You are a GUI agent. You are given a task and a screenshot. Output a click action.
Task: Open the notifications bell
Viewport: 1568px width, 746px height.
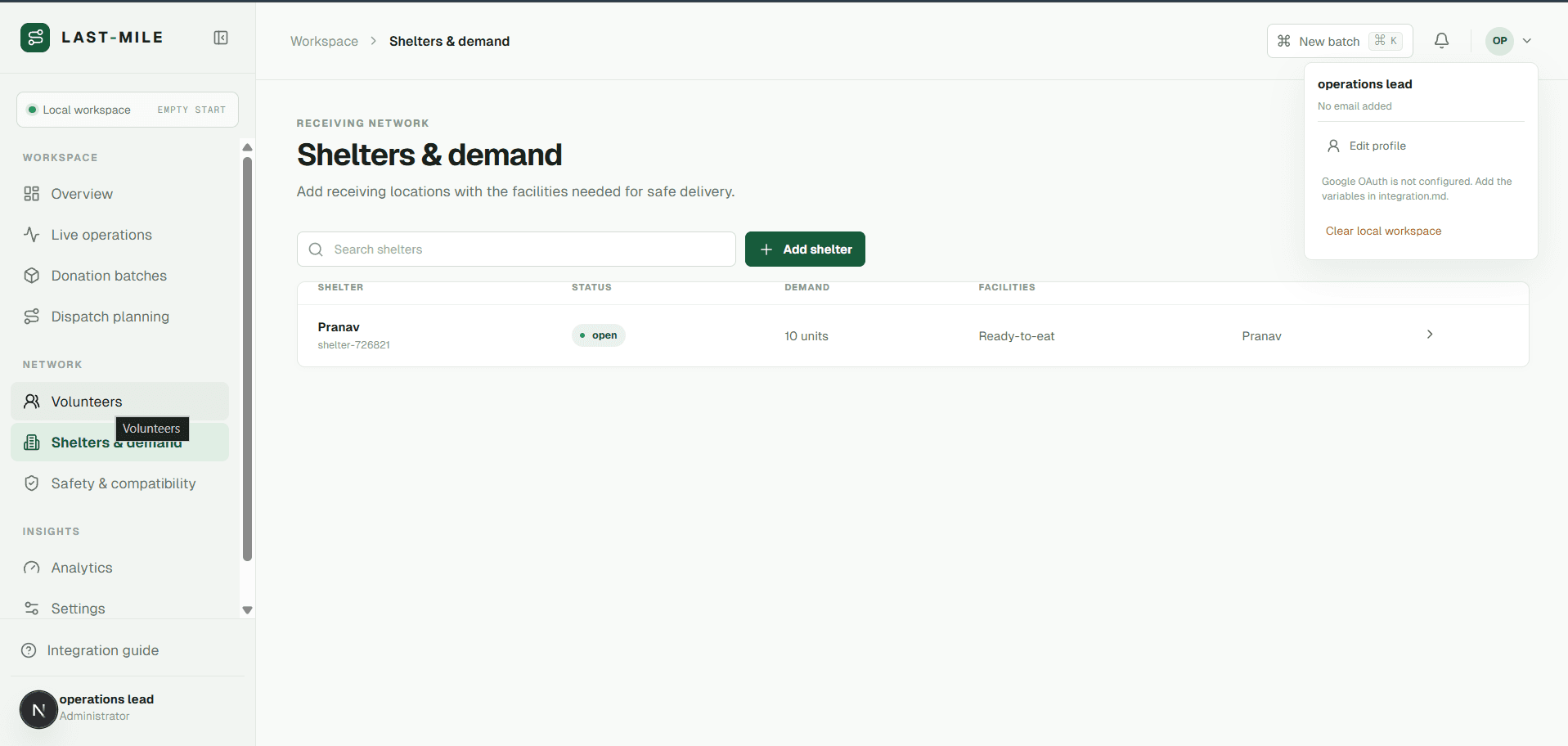coord(1442,41)
